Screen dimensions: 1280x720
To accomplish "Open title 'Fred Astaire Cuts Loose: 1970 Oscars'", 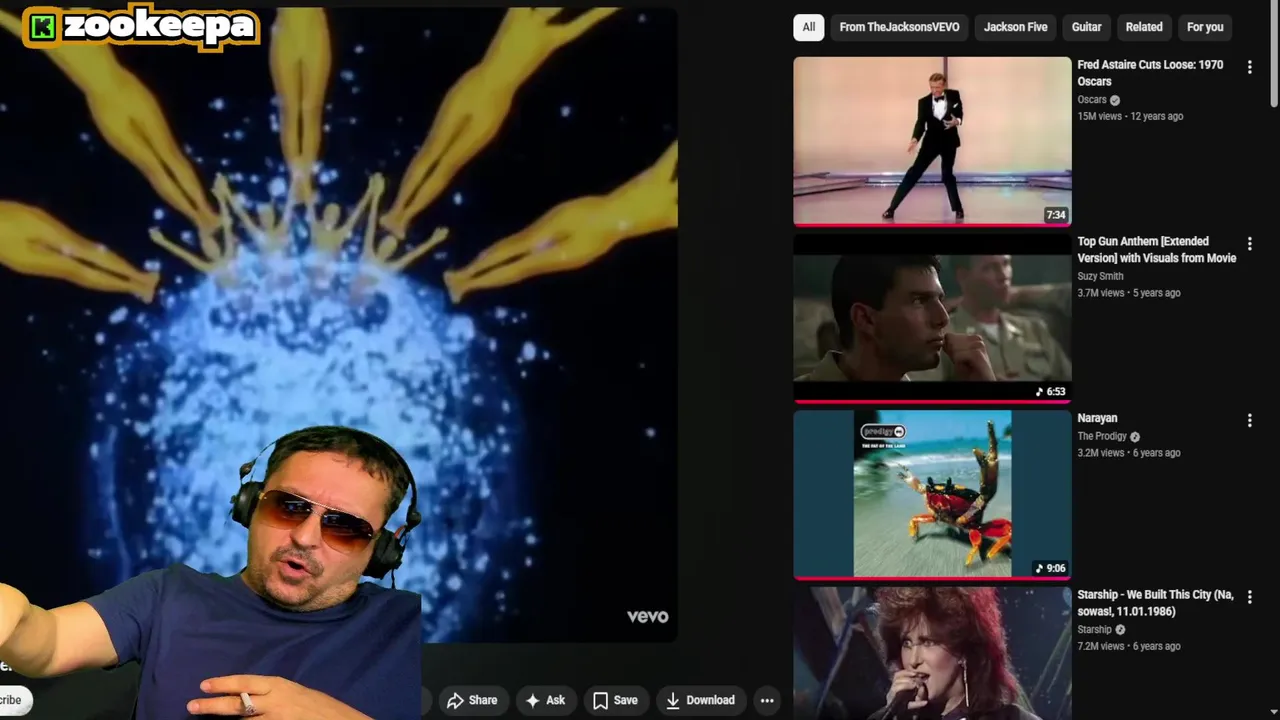I will (x=1150, y=73).
